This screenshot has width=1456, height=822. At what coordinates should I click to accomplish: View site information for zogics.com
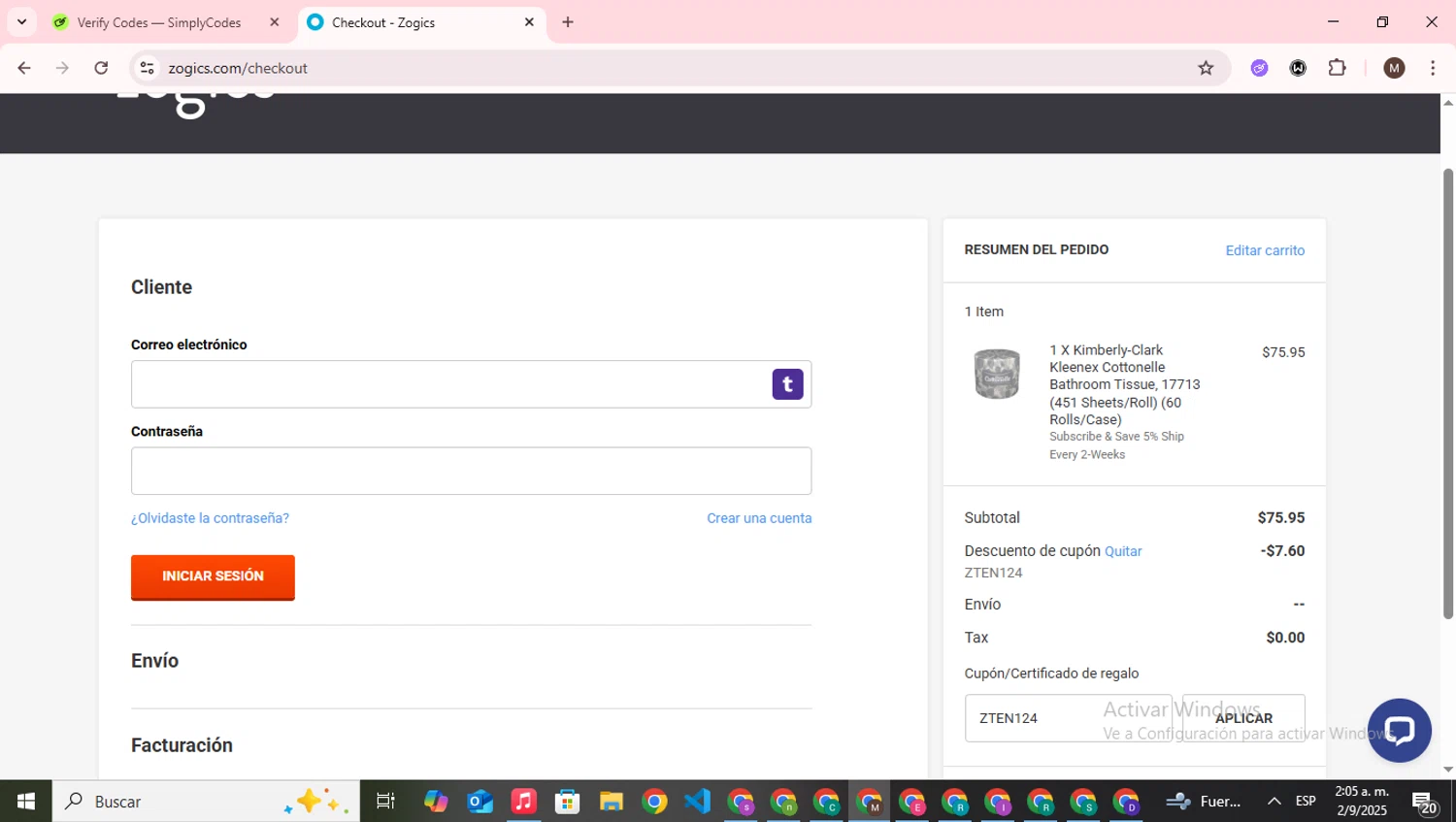[x=148, y=68]
